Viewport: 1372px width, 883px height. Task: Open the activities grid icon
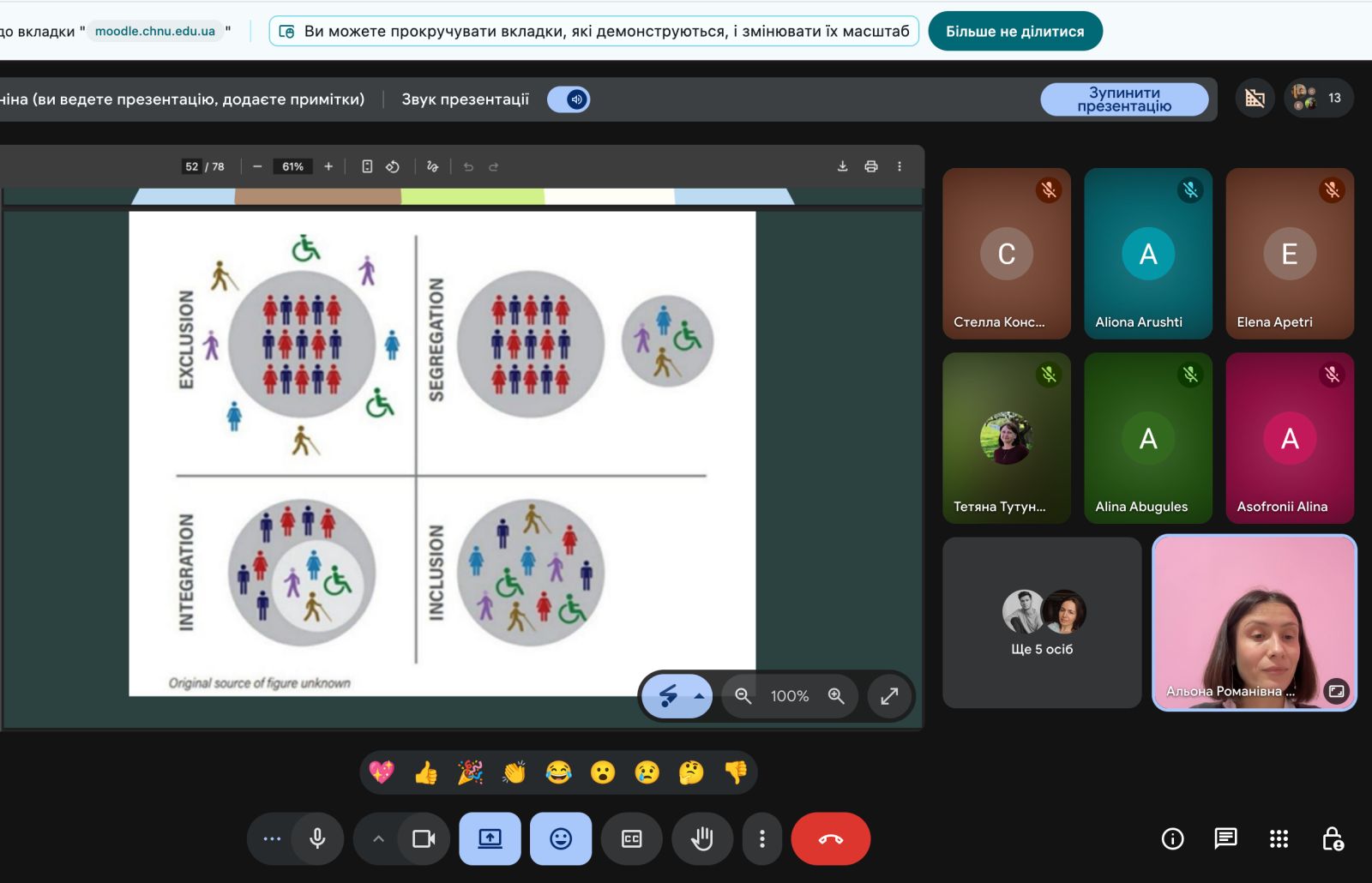(x=1279, y=838)
